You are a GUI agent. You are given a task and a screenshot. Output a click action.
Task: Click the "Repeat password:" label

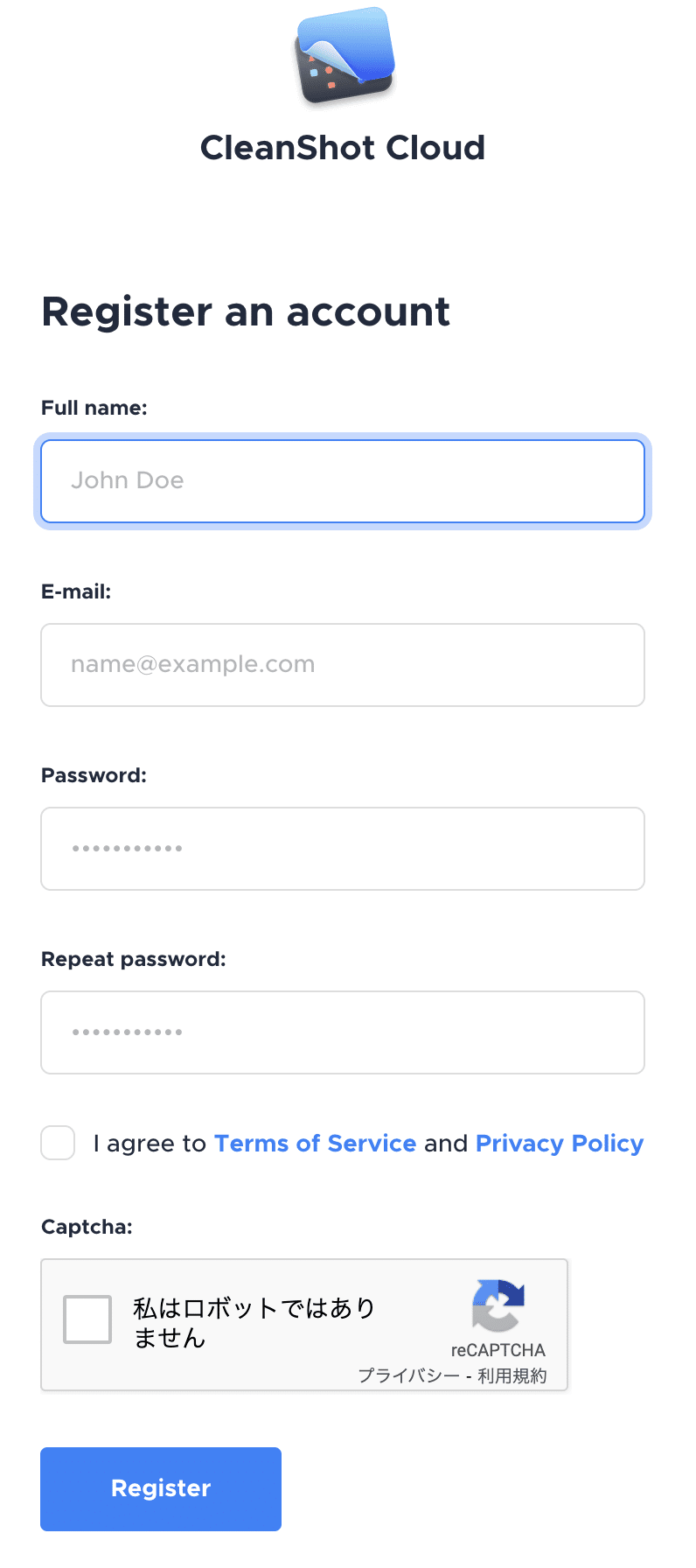tap(134, 959)
